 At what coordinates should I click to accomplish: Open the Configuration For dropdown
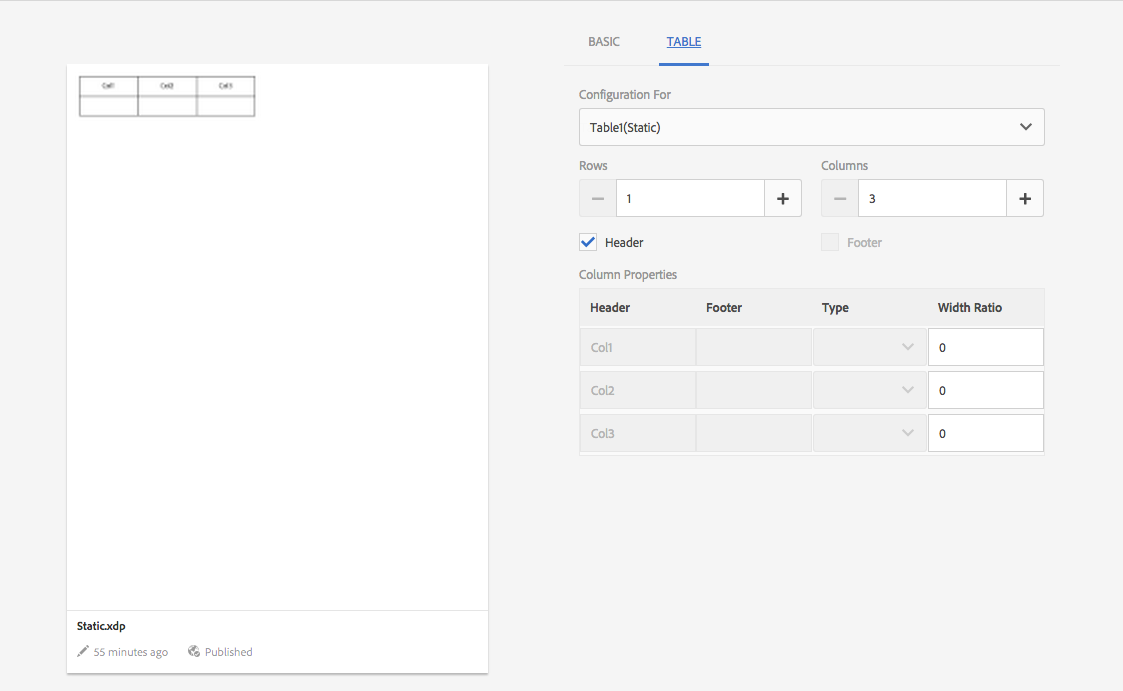pos(811,127)
